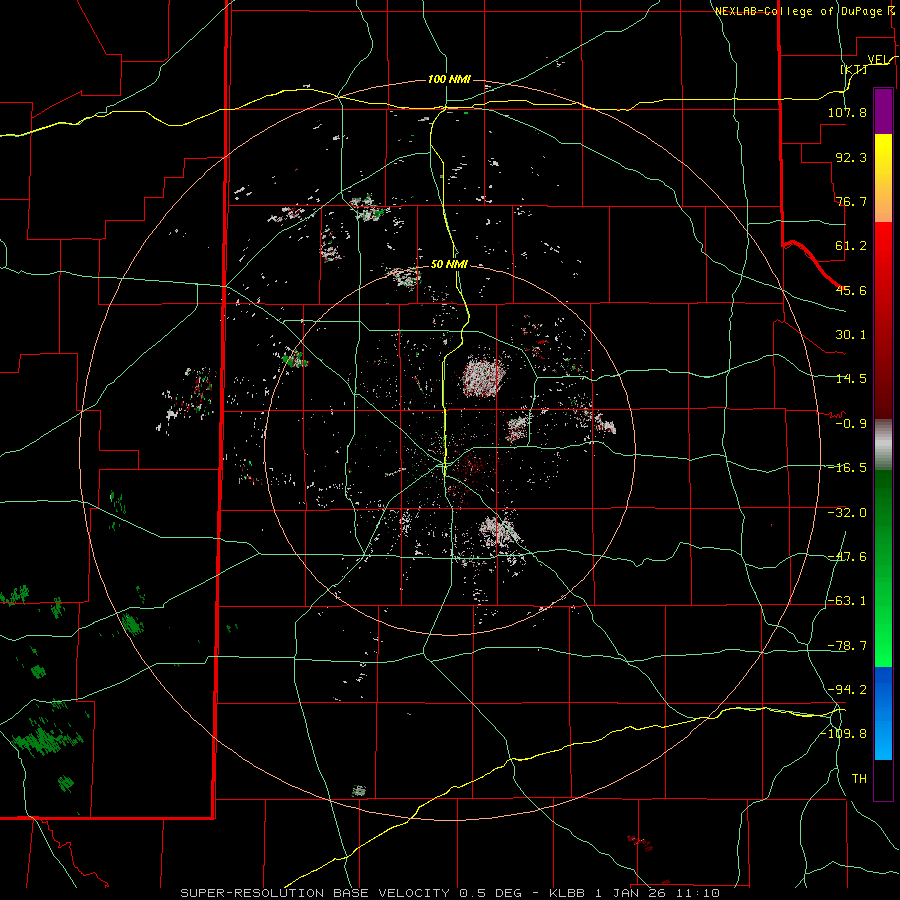
Task: Click the -0.9 velocity scale value
Action: [851, 424]
